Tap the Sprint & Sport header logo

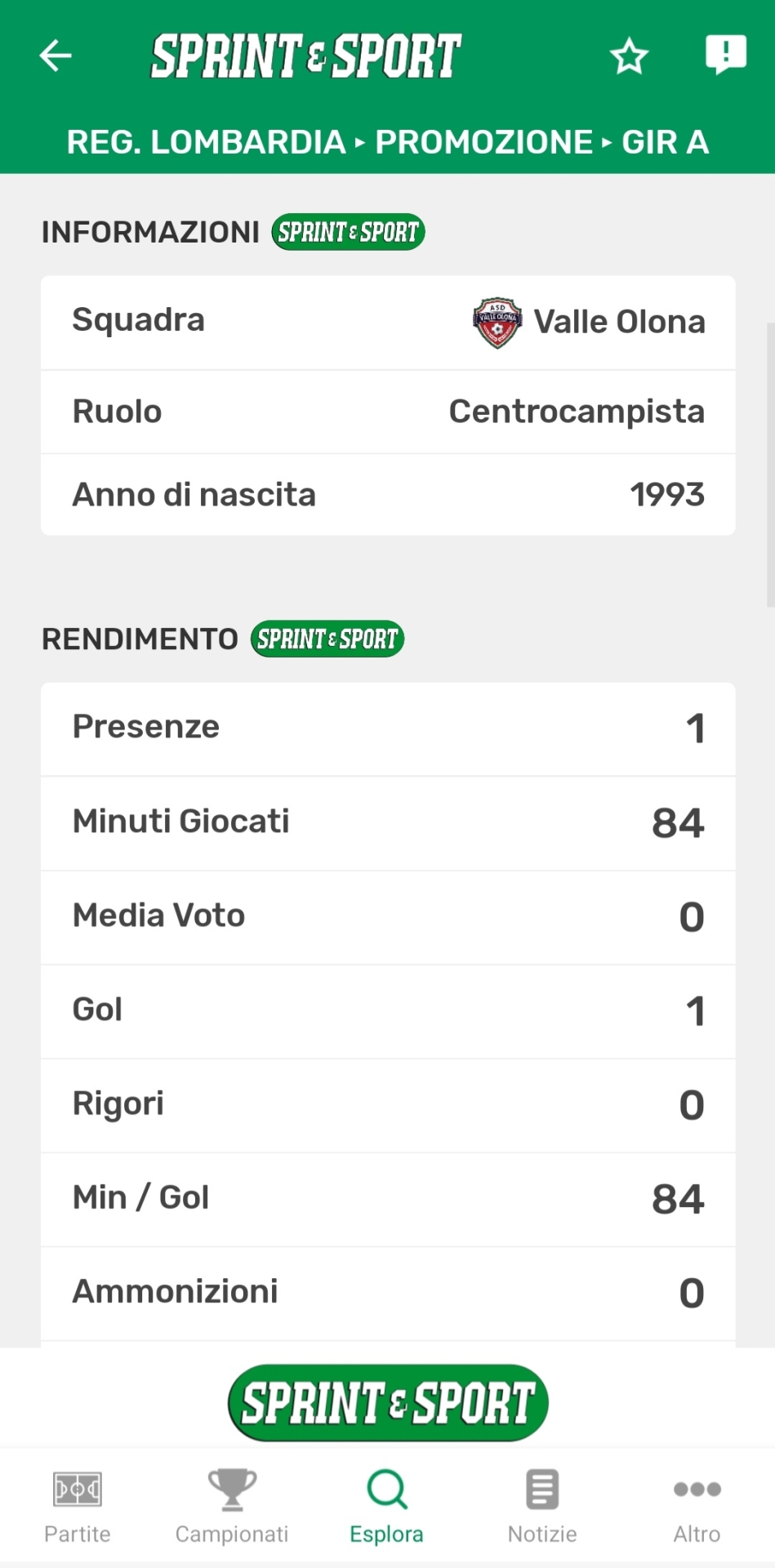click(306, 56)
